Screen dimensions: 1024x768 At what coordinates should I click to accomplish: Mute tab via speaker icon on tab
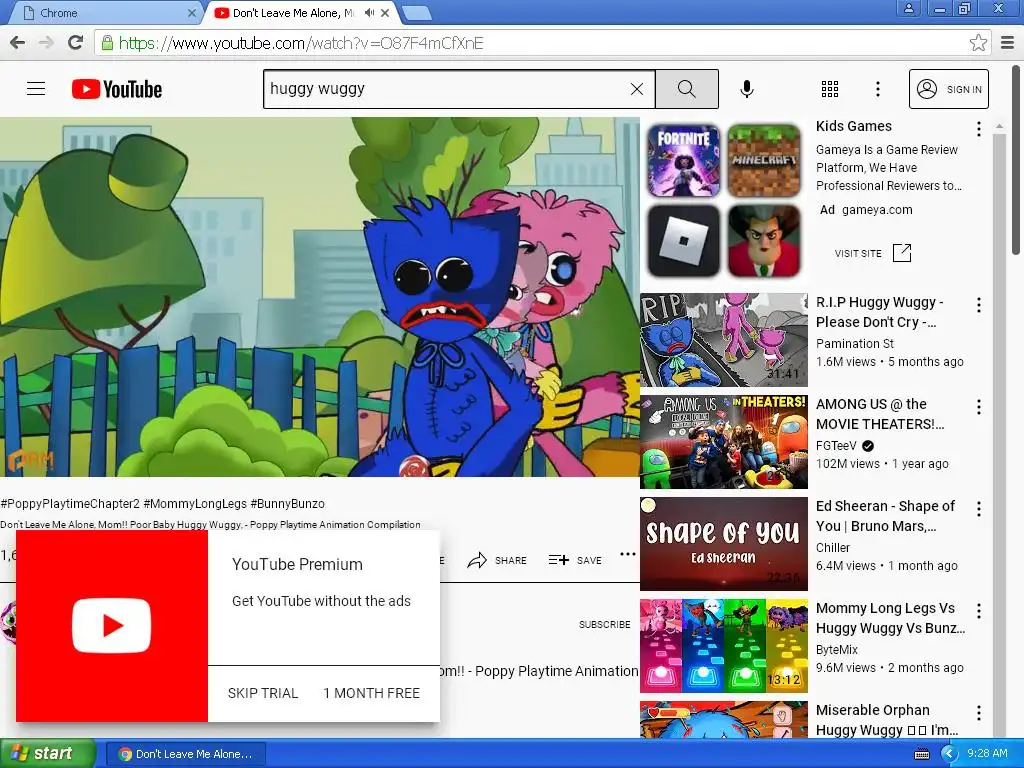[x=370, y=13]
